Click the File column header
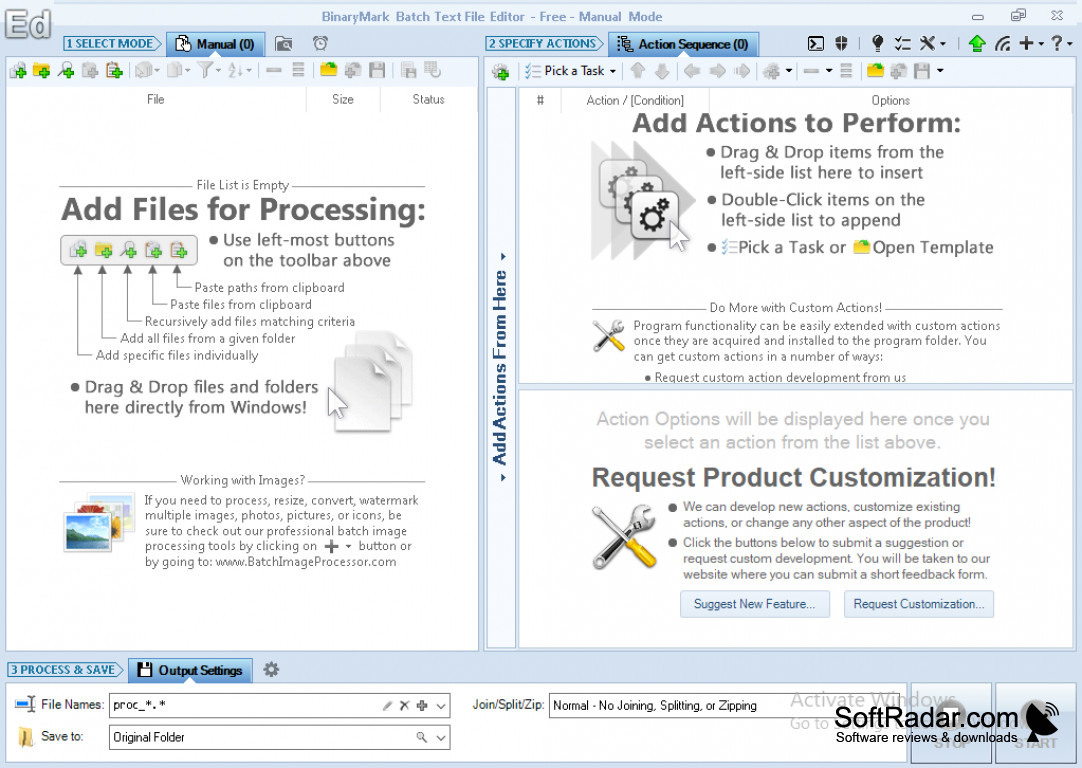Screen dimensions: 1082x768 [156, 99]
